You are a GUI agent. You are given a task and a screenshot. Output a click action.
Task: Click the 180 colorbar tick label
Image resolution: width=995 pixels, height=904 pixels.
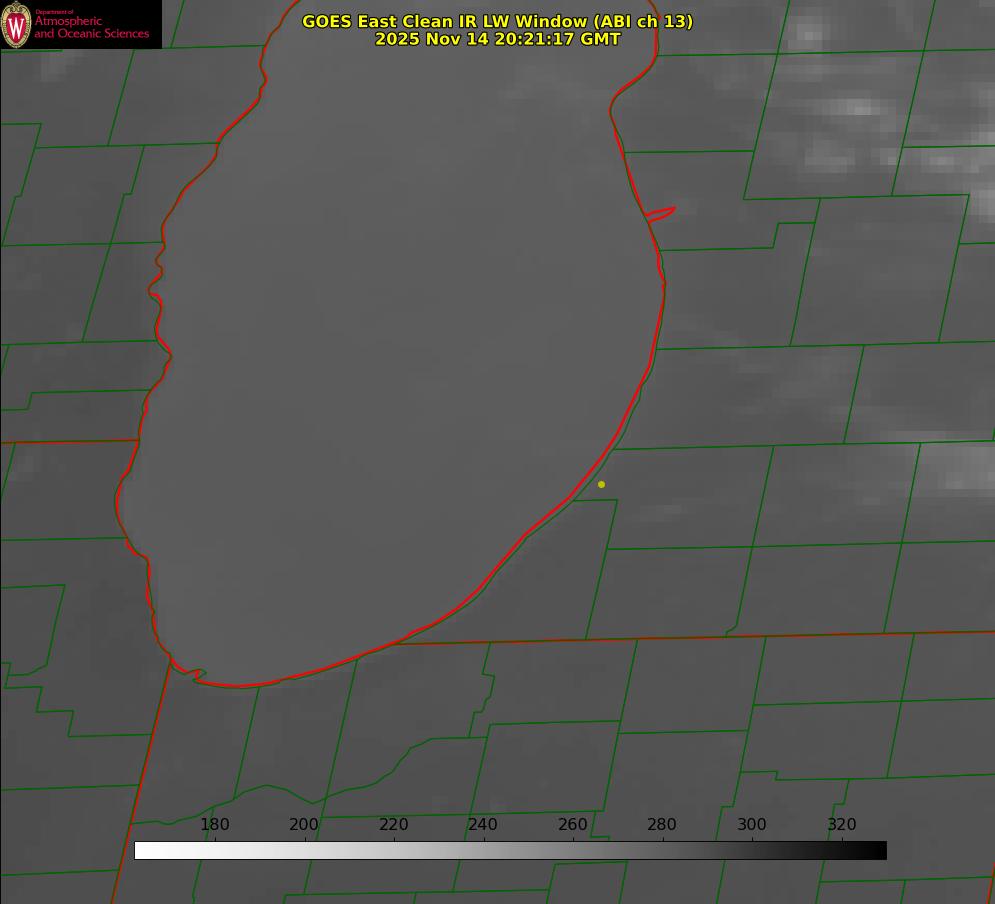215,824
